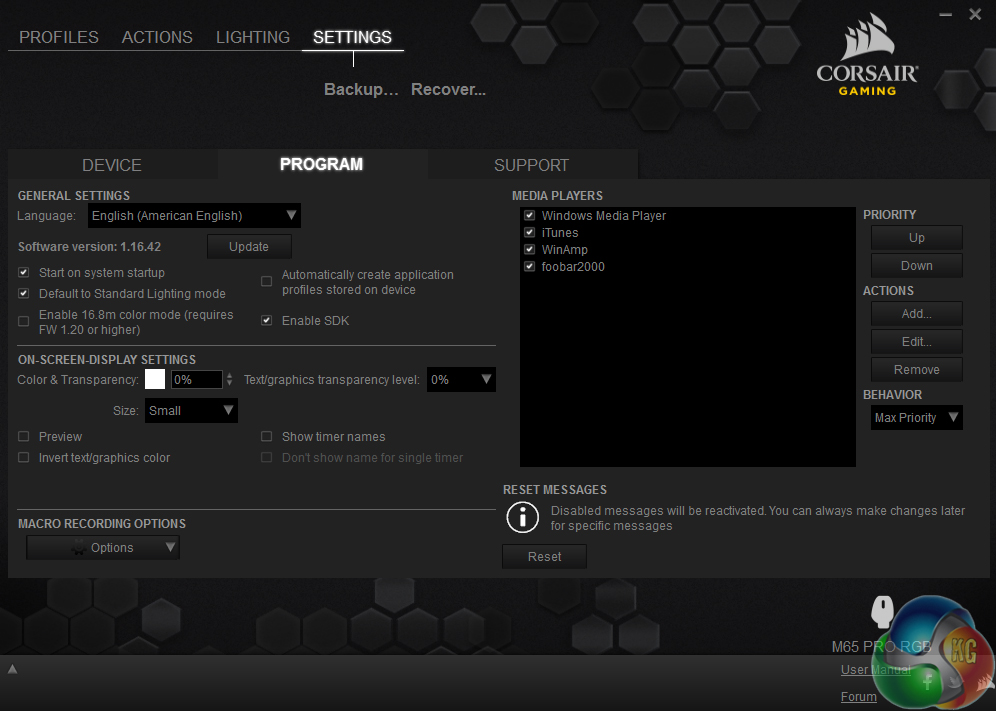This screenshot has width=996, height=711.
Task: Select the SETTINGS tab
Action: (x=352, y=37)
